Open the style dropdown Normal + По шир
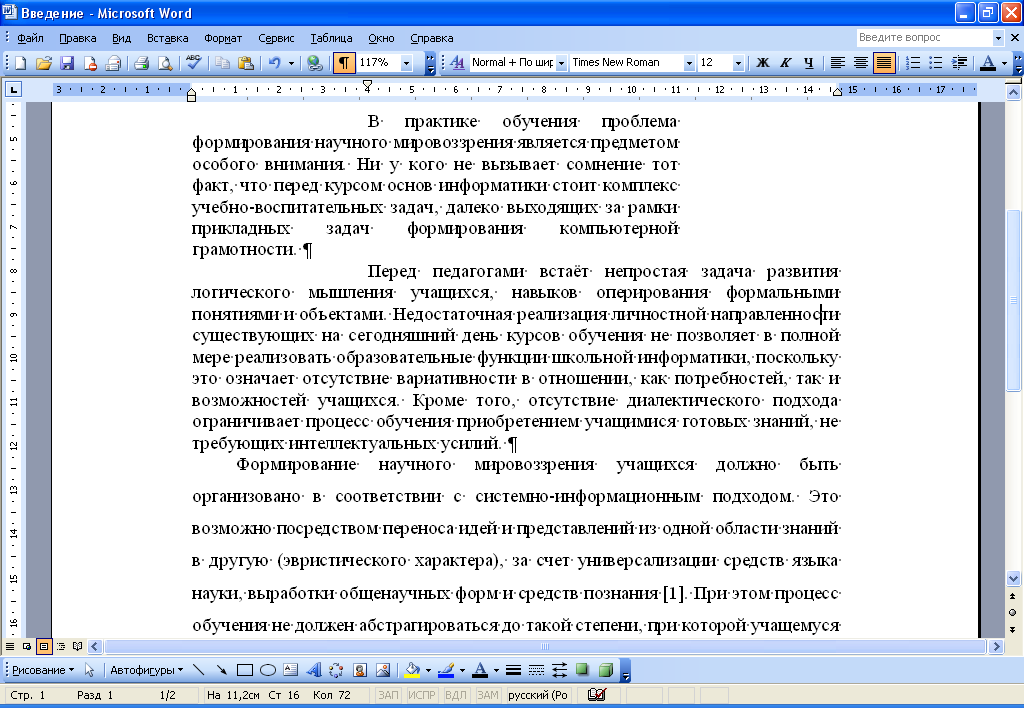1024x708 pixels. coord(561,63)
